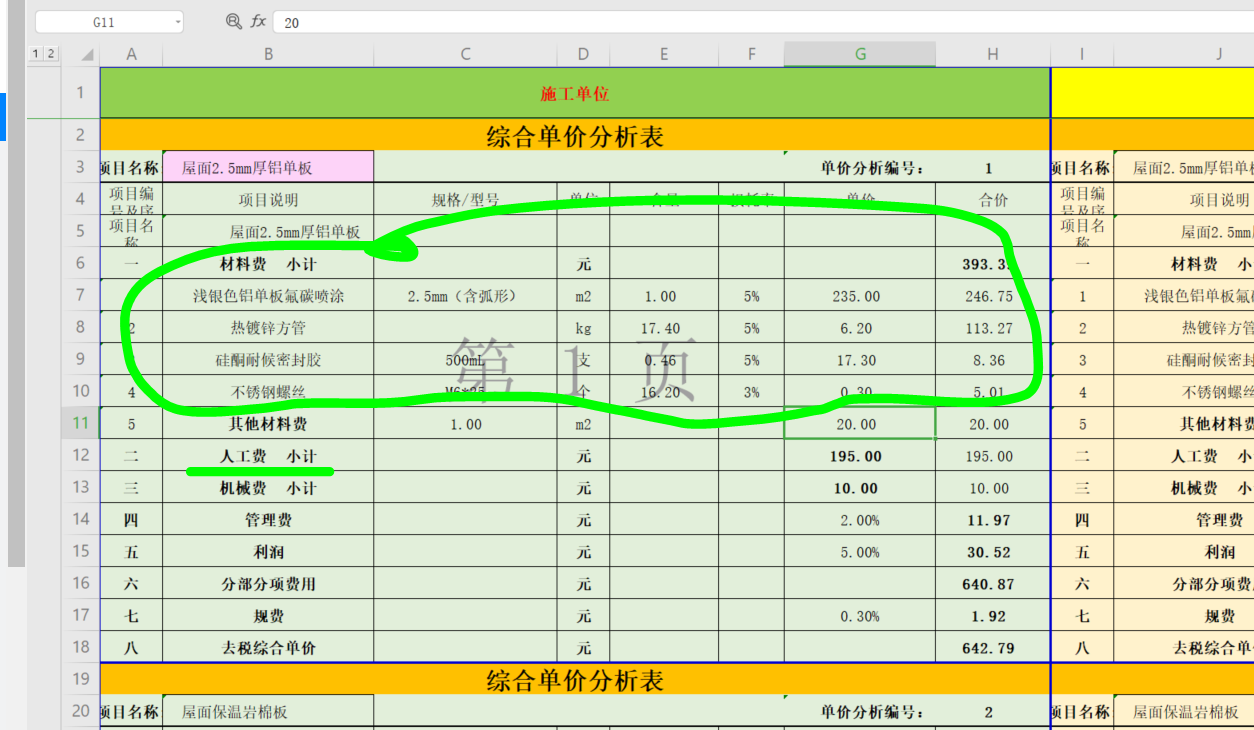Select row 11 header

(x=81, y=423)
